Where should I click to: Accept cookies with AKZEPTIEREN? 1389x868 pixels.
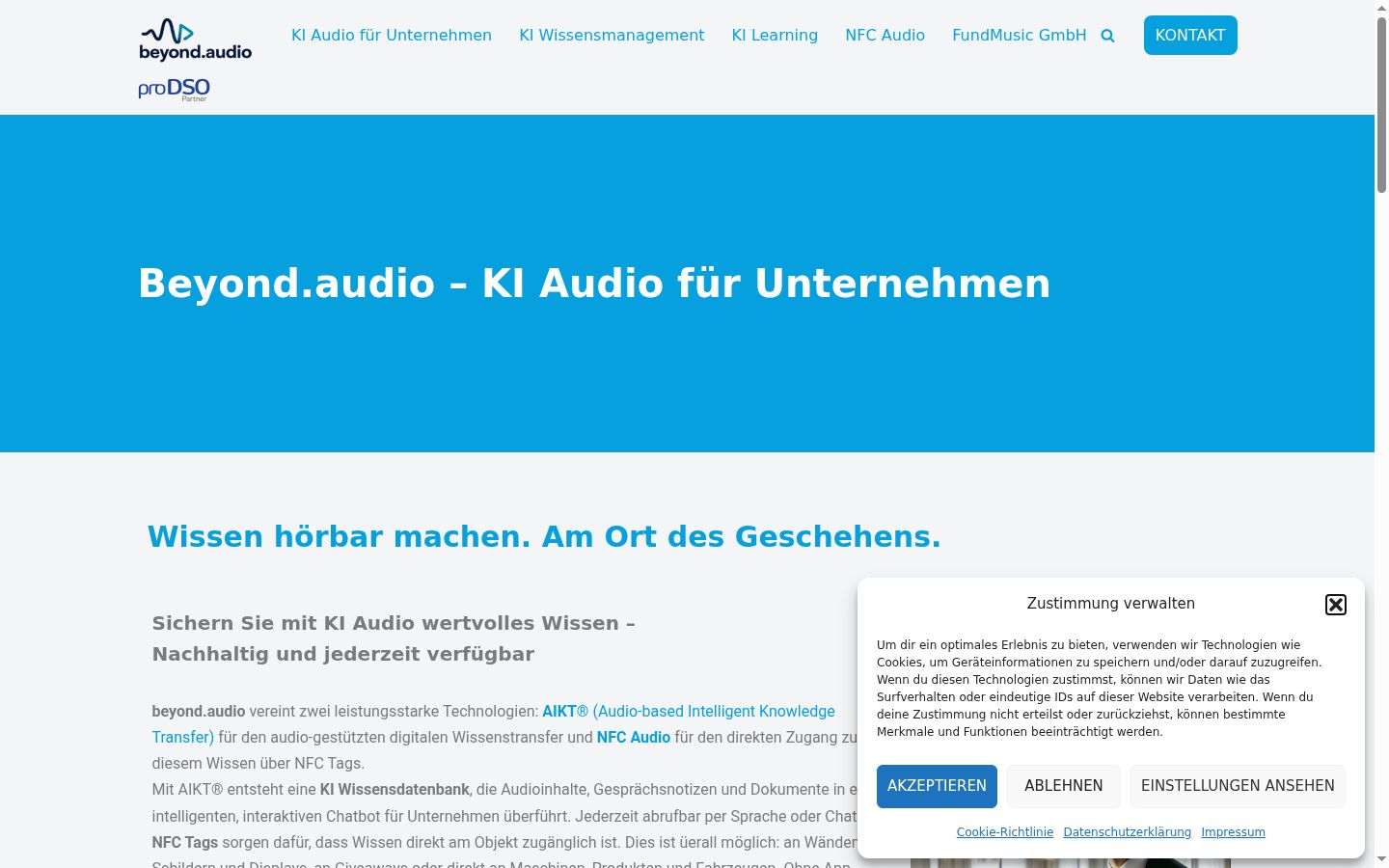[937, 786]
